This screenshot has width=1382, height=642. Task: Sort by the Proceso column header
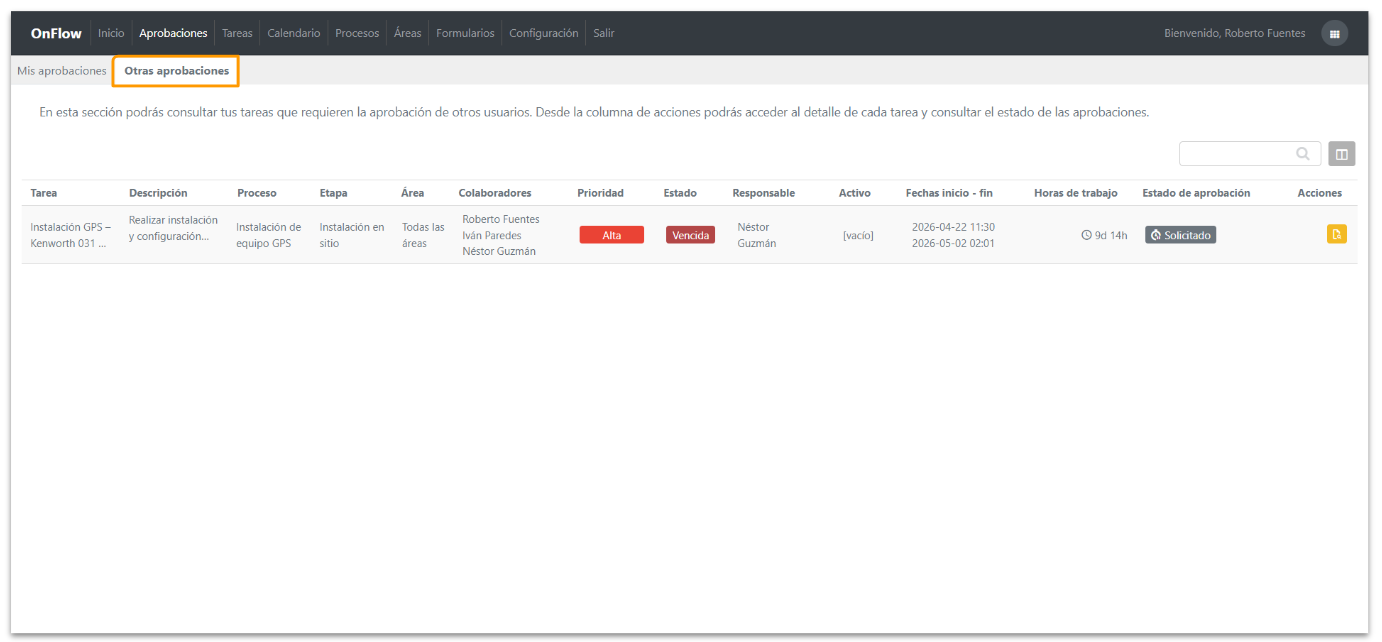coord(257,193)
